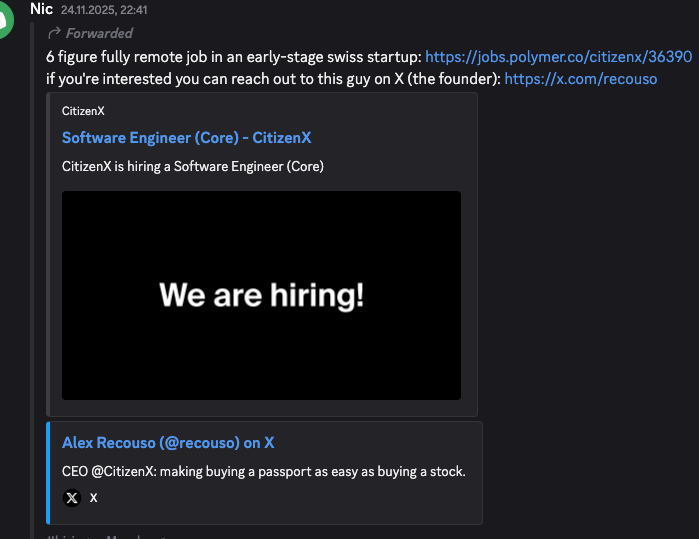
Task: Click the Forwarded label text
Action: coord(99,33)
